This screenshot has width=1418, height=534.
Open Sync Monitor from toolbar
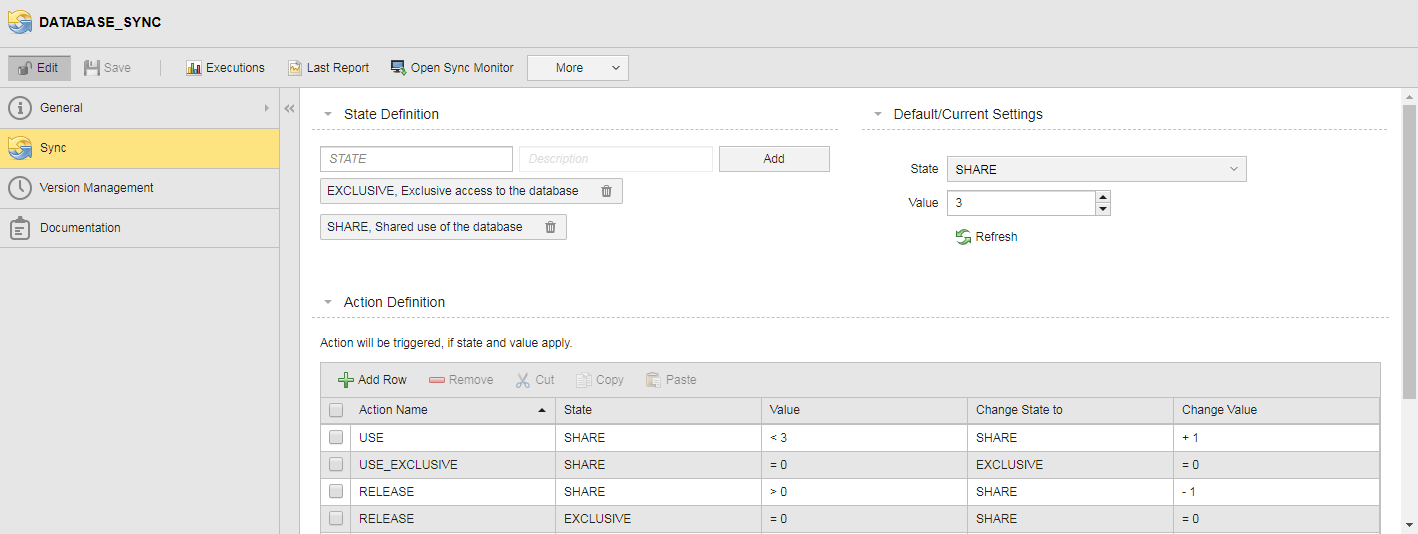pyautogui.click(x=452, y=68)
